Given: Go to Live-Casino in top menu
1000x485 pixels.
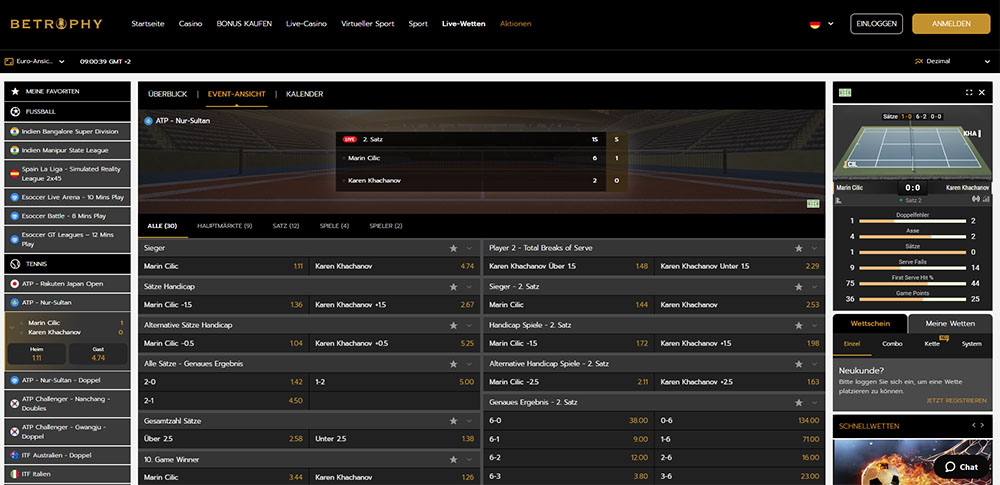Looking at the screenshot, I should pos(306,24).
